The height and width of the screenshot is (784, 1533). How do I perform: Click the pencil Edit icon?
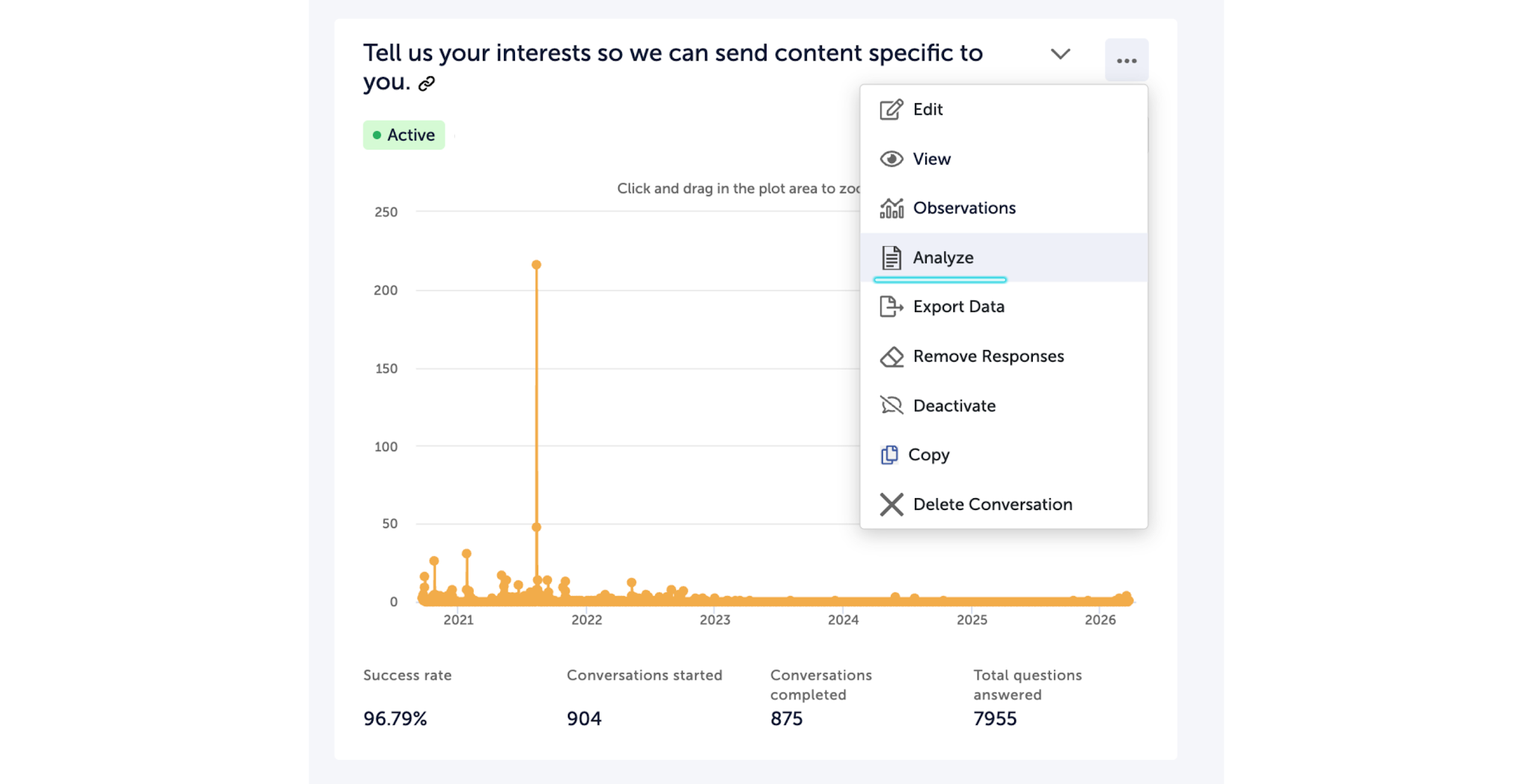click(x=891, y=110)
